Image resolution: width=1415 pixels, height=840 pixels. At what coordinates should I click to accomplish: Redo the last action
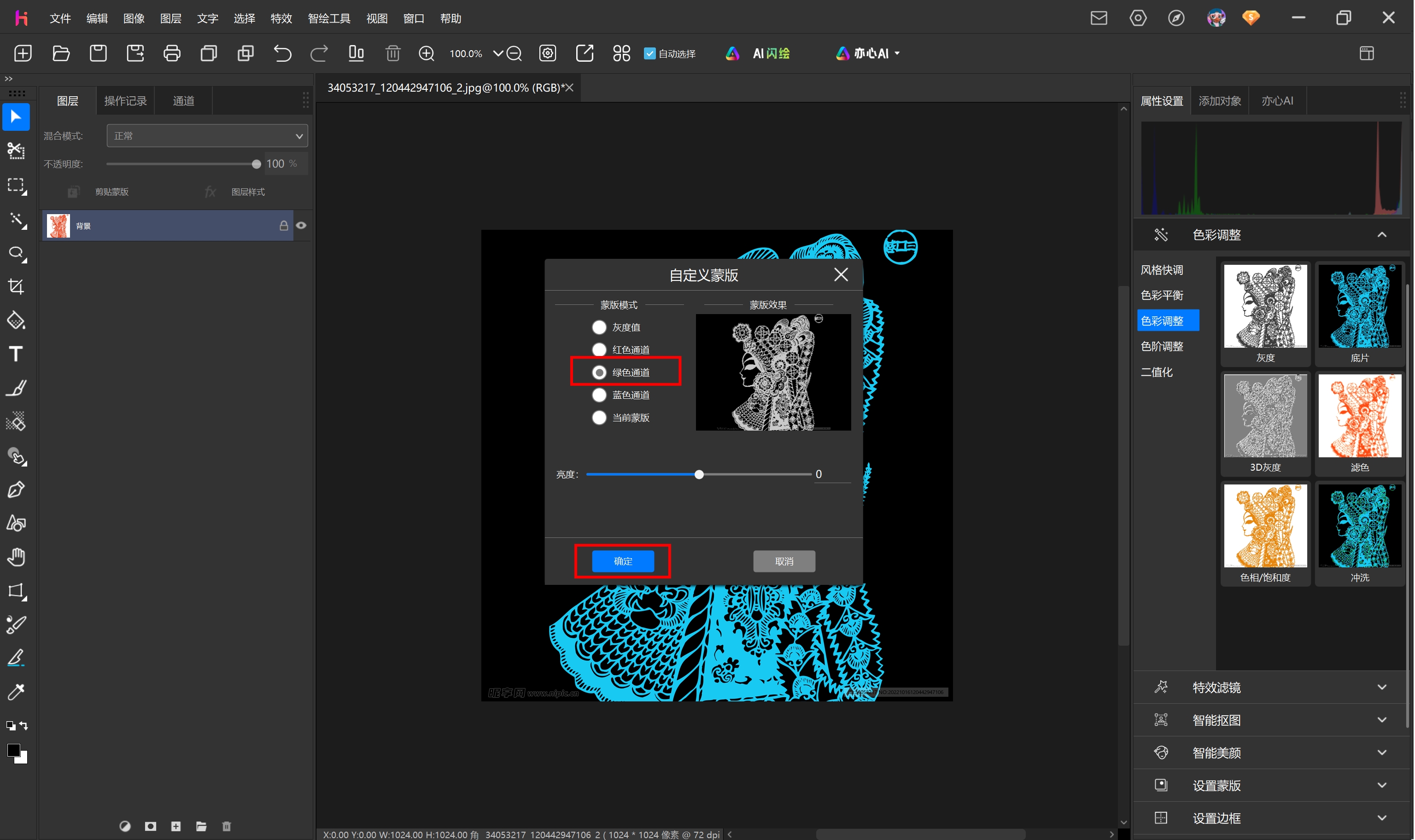pyautogui.click(x=319, y=53)
